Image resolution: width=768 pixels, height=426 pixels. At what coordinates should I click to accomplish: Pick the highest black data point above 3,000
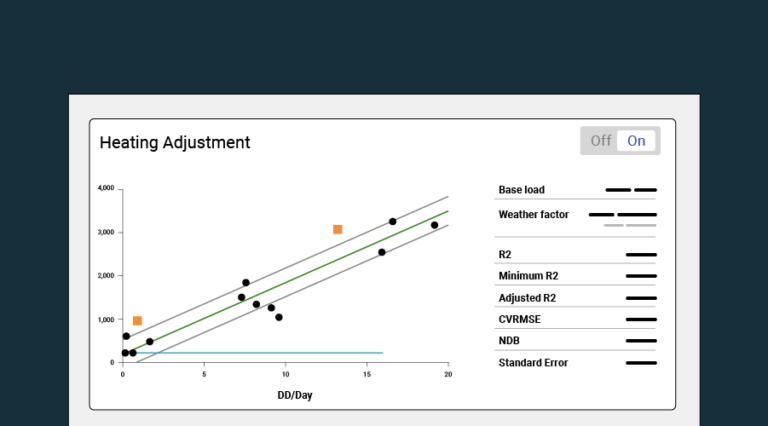tap(393, 222)
